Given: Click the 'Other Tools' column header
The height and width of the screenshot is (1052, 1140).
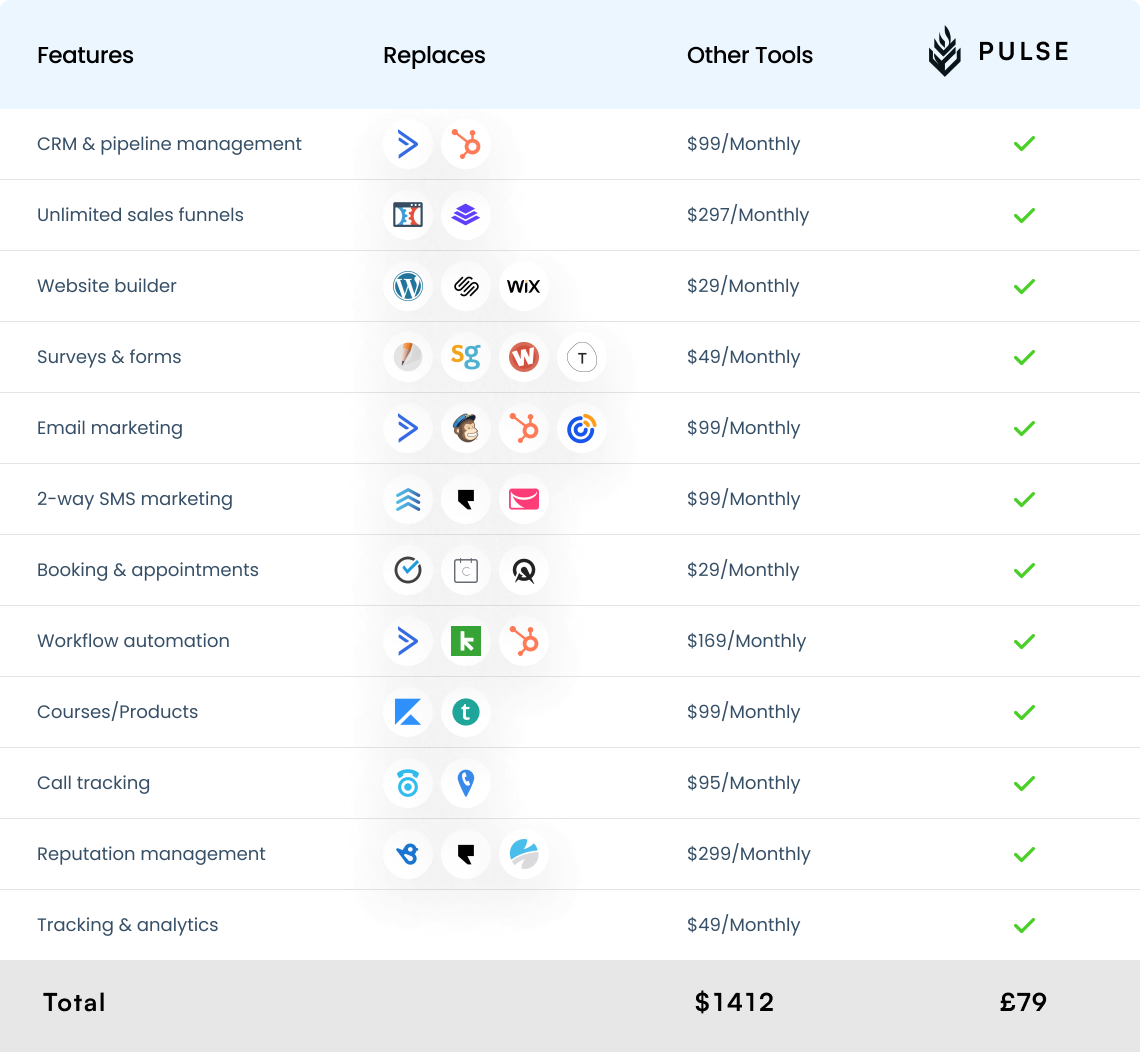Looking at the screenshot, I should point(749,55).
